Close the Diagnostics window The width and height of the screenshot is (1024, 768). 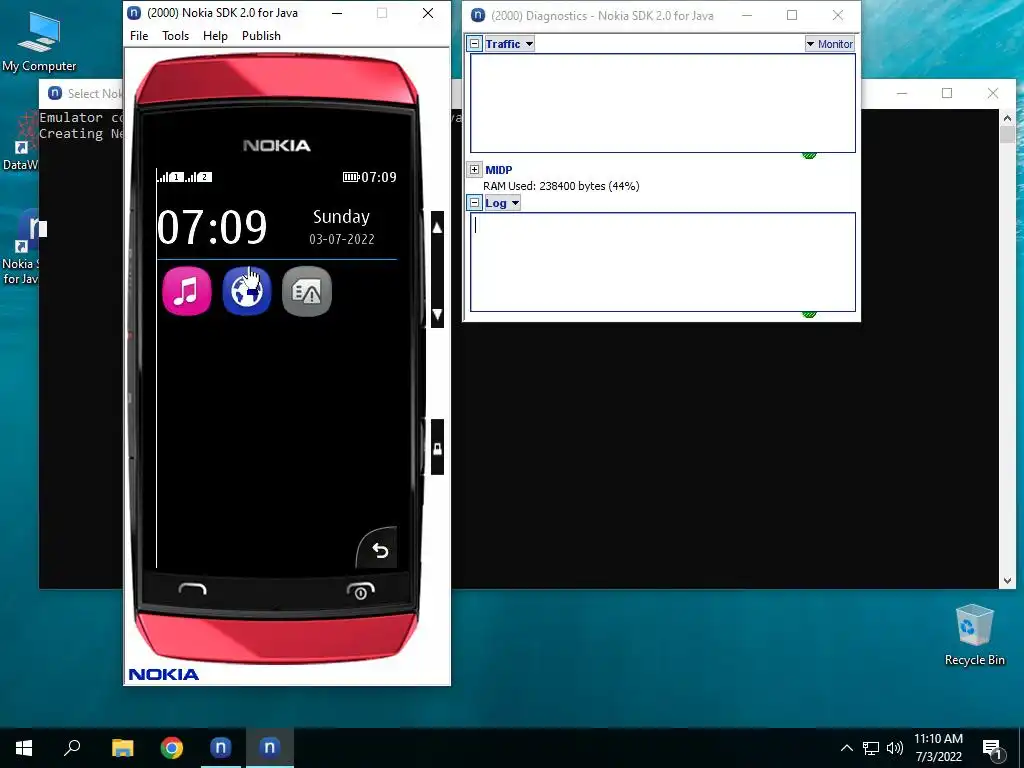838,15
